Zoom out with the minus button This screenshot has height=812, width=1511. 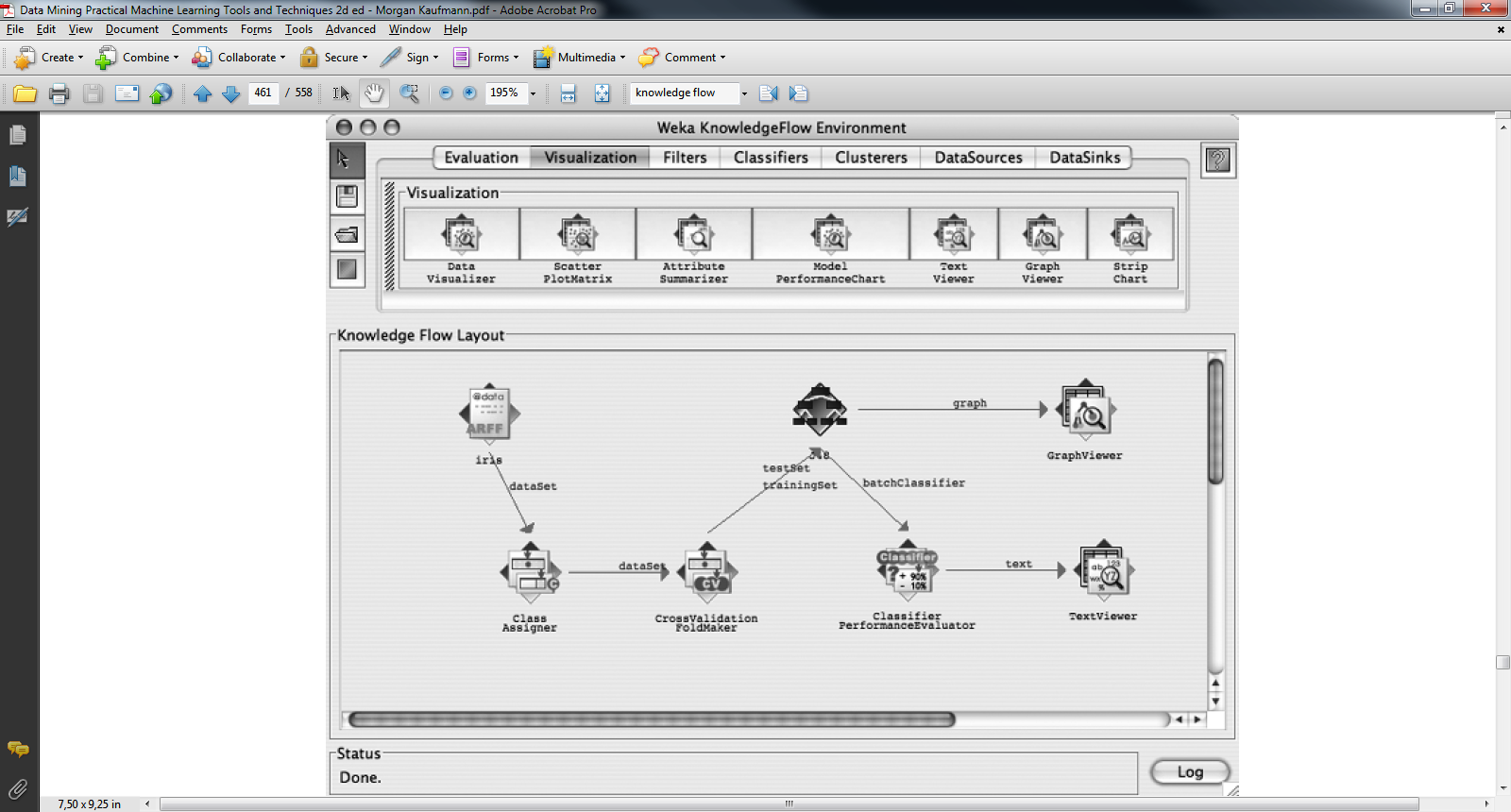[446, 93]
